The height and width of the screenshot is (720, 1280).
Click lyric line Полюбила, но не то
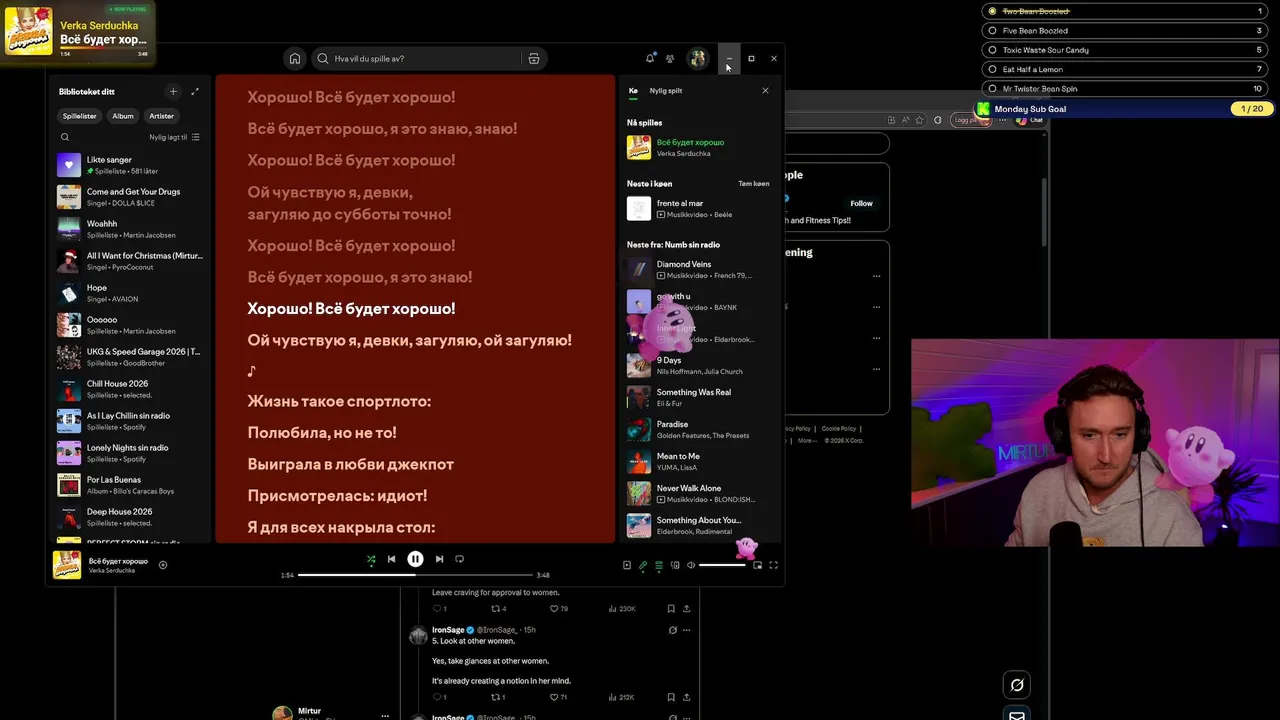coord(322,433)
